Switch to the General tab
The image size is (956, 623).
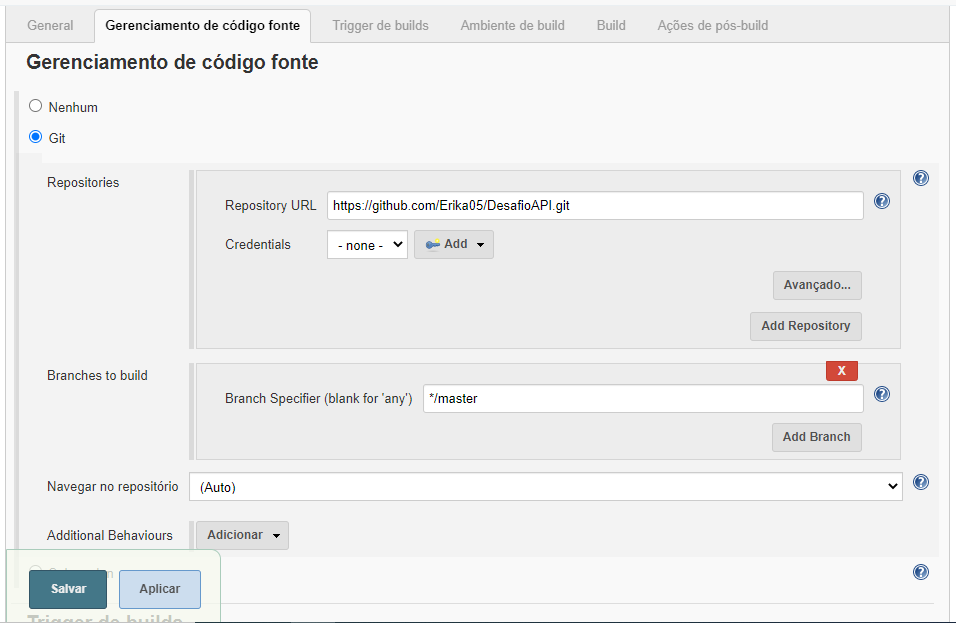tap(50, 26)
